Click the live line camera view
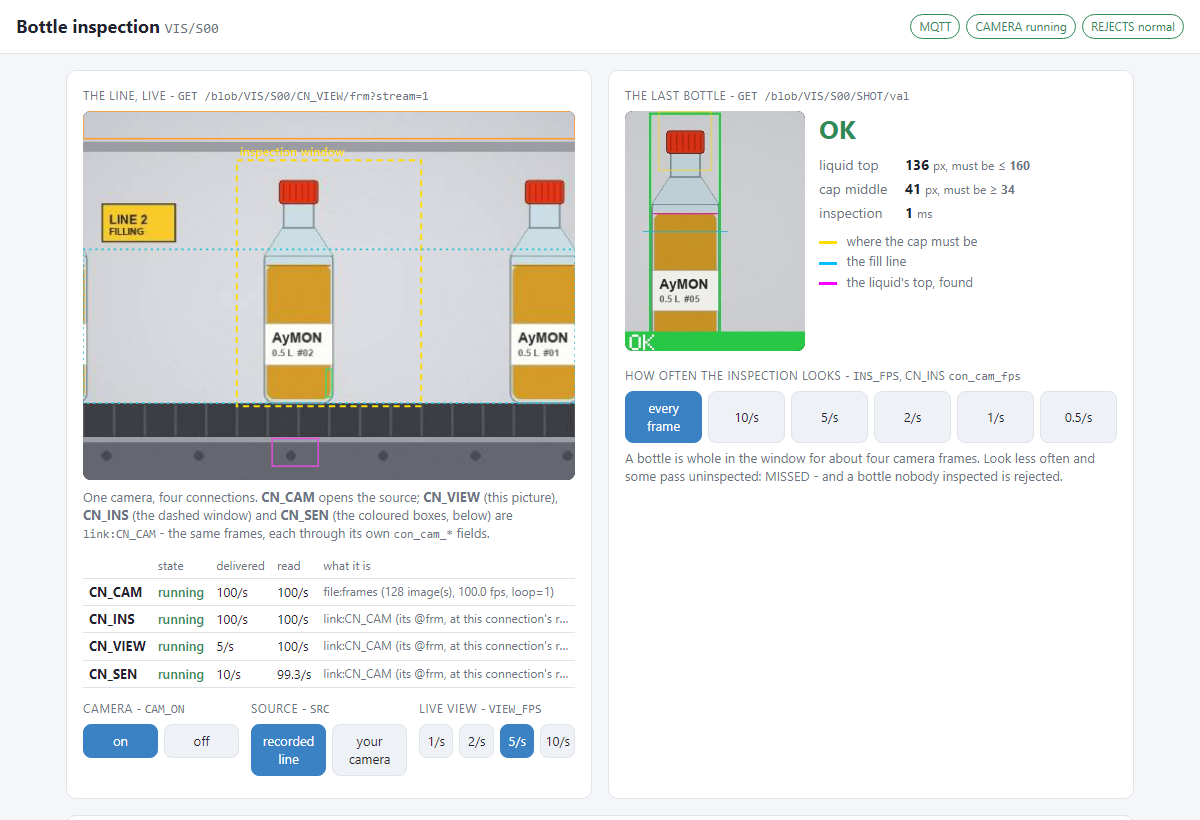This screenshot has width=1200, height=820. coord(329,295)
